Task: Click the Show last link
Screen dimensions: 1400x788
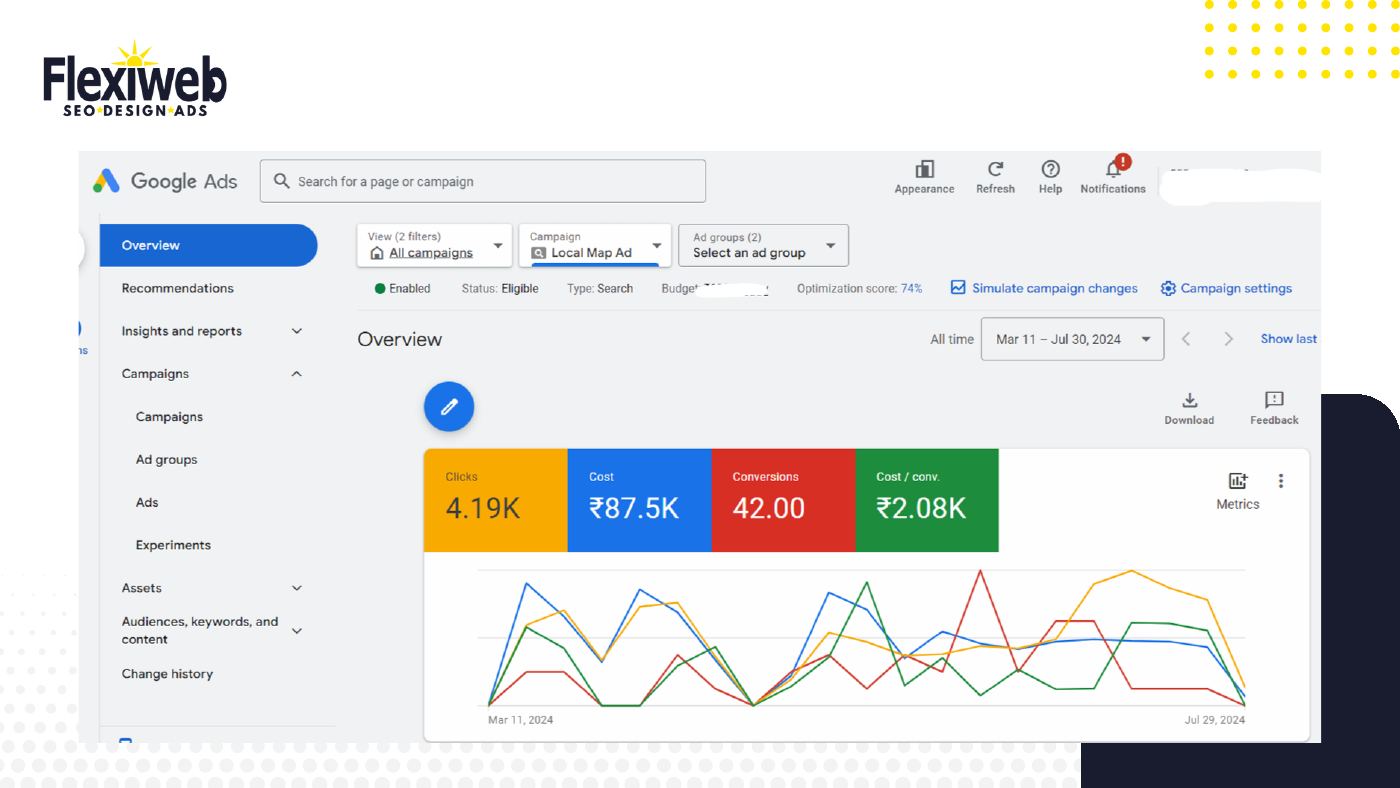Action: [1289, 339]
